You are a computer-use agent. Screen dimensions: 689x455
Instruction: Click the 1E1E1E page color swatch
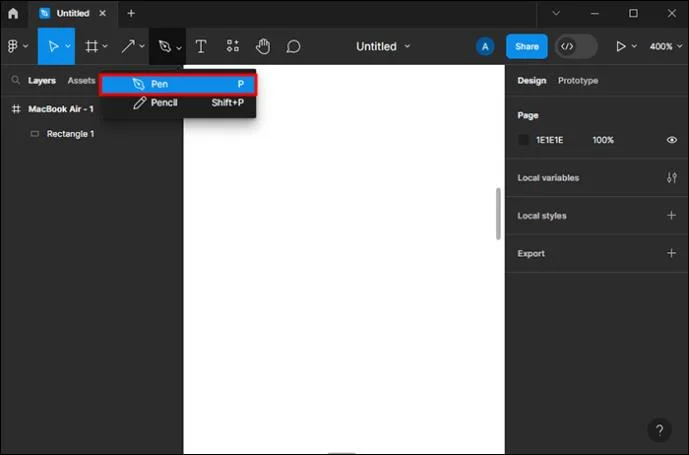523,140
